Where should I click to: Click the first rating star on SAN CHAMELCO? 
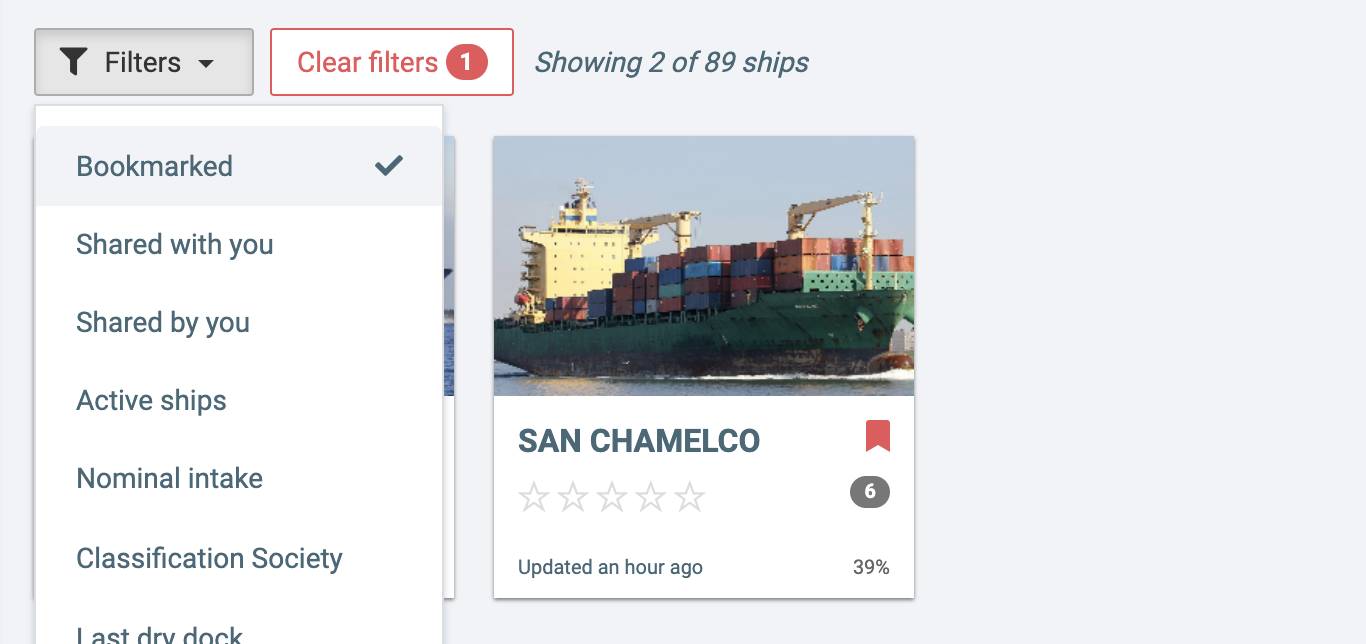coord(534,497)
